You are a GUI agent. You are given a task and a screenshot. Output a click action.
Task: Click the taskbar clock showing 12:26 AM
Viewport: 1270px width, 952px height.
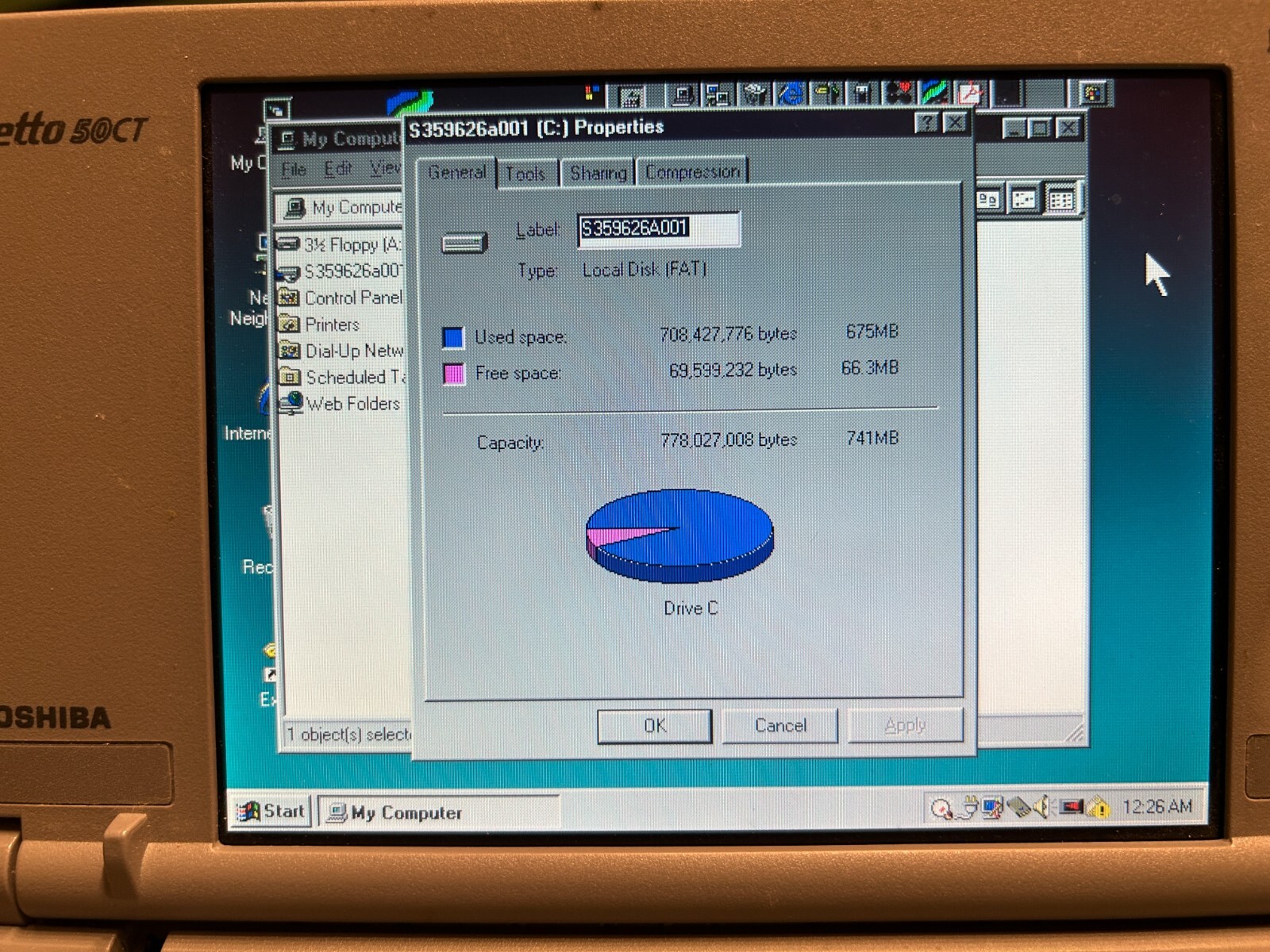coord(1156,807)
